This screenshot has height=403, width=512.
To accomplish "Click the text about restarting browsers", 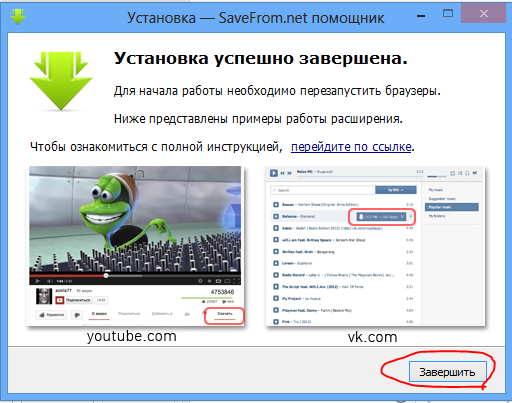I will (277, 91).
